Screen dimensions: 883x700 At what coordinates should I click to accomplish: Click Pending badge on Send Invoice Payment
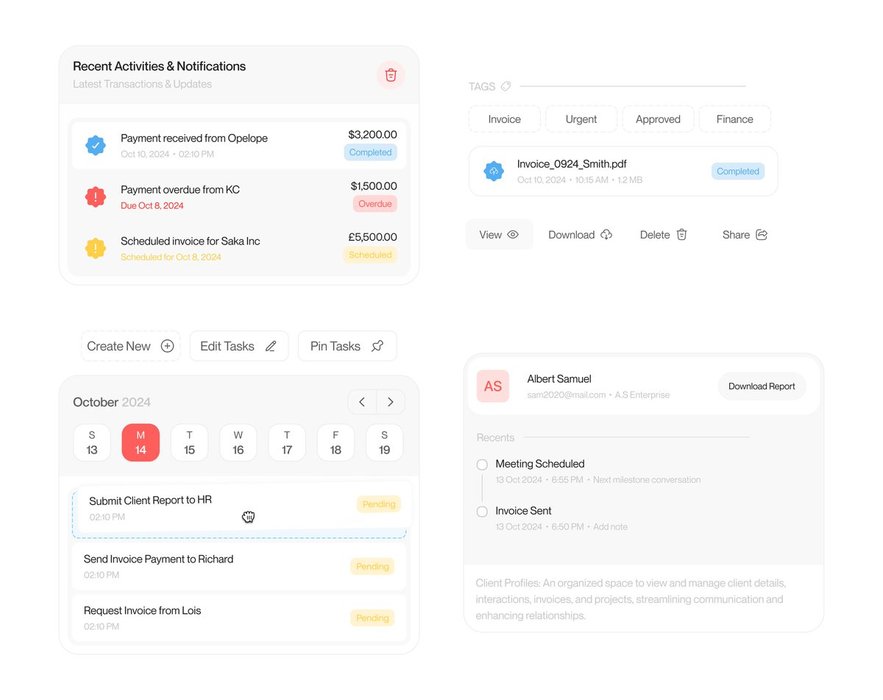[x=372, y=566]
